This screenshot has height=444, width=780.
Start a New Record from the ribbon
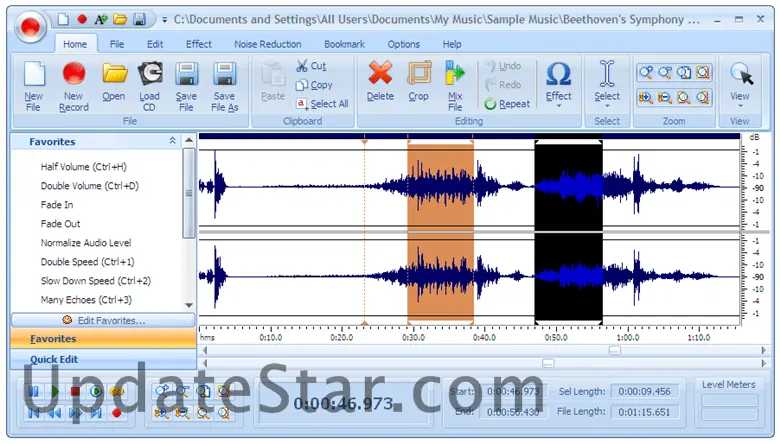coord(74,86)
